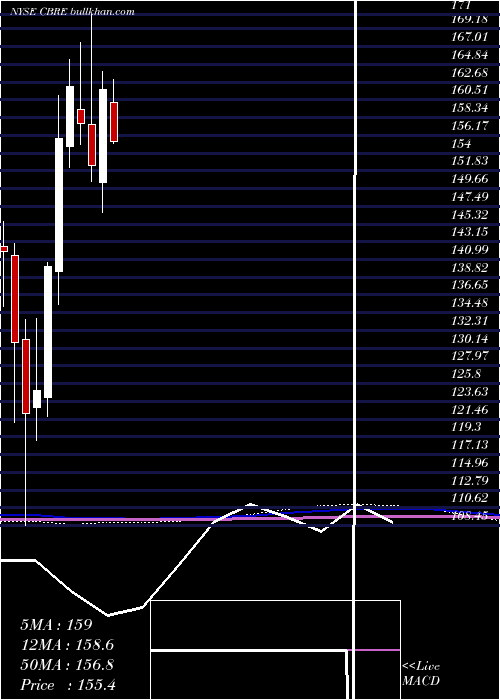Click the 125.8 price axis label

467,374
